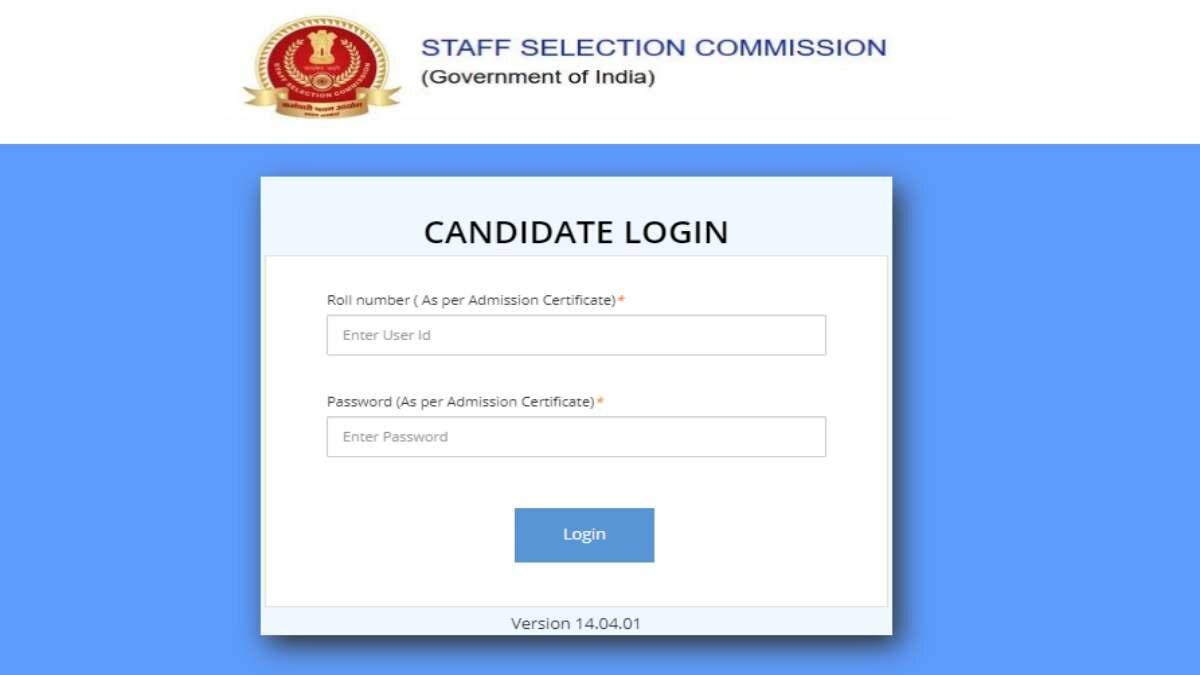Click the Enter User Id field
1200x675 pixels.
pyautogui.click(x=576, y=335)
